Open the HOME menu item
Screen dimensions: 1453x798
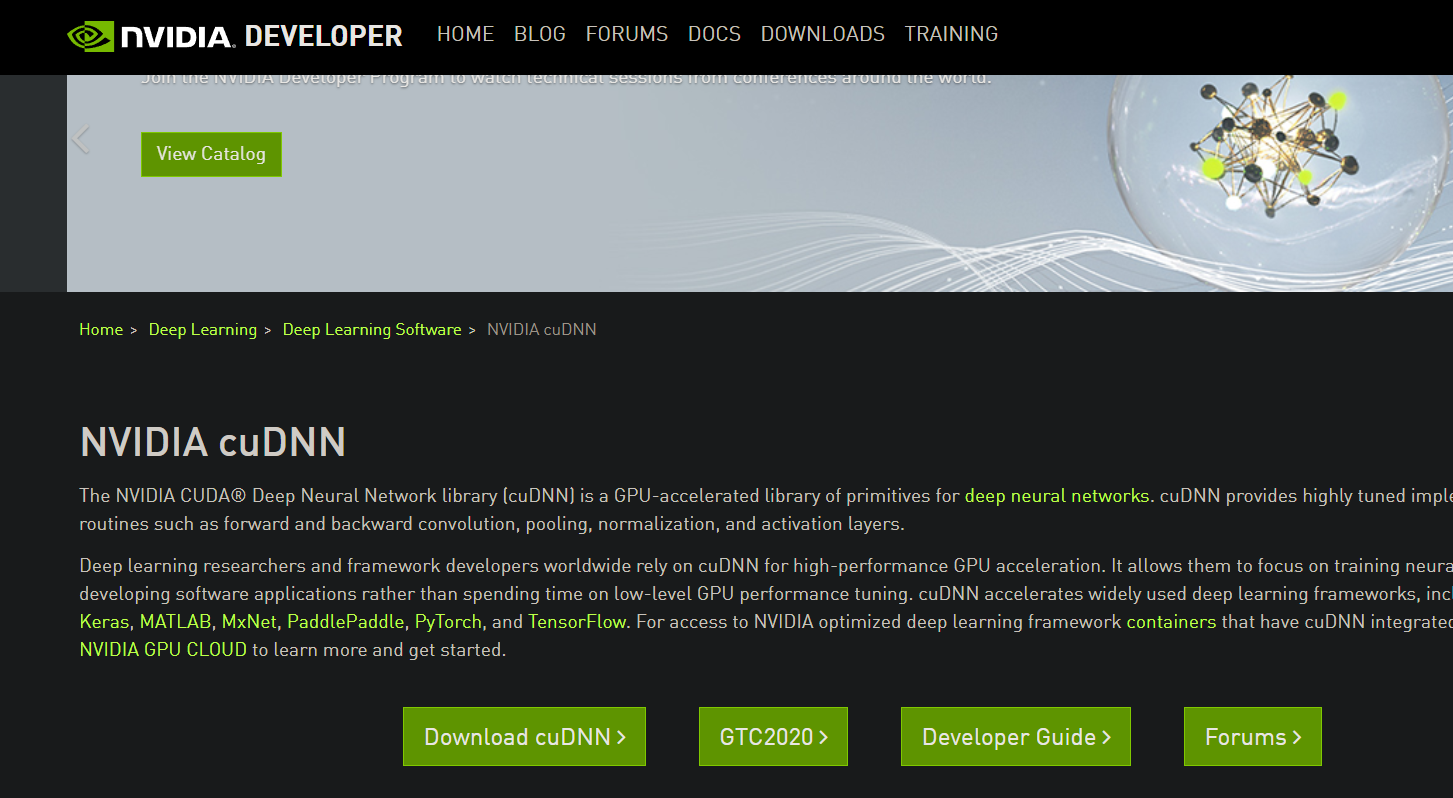[465, 34]
